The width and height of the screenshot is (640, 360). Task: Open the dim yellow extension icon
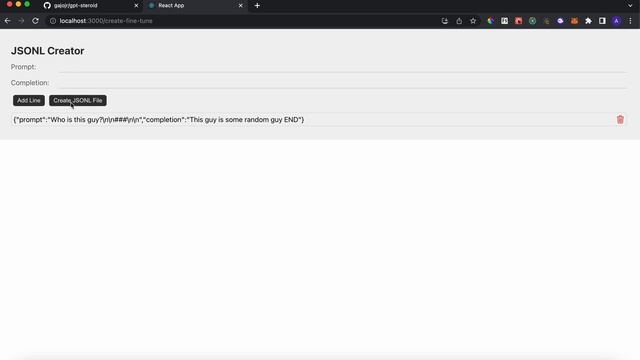coord(547,21)
